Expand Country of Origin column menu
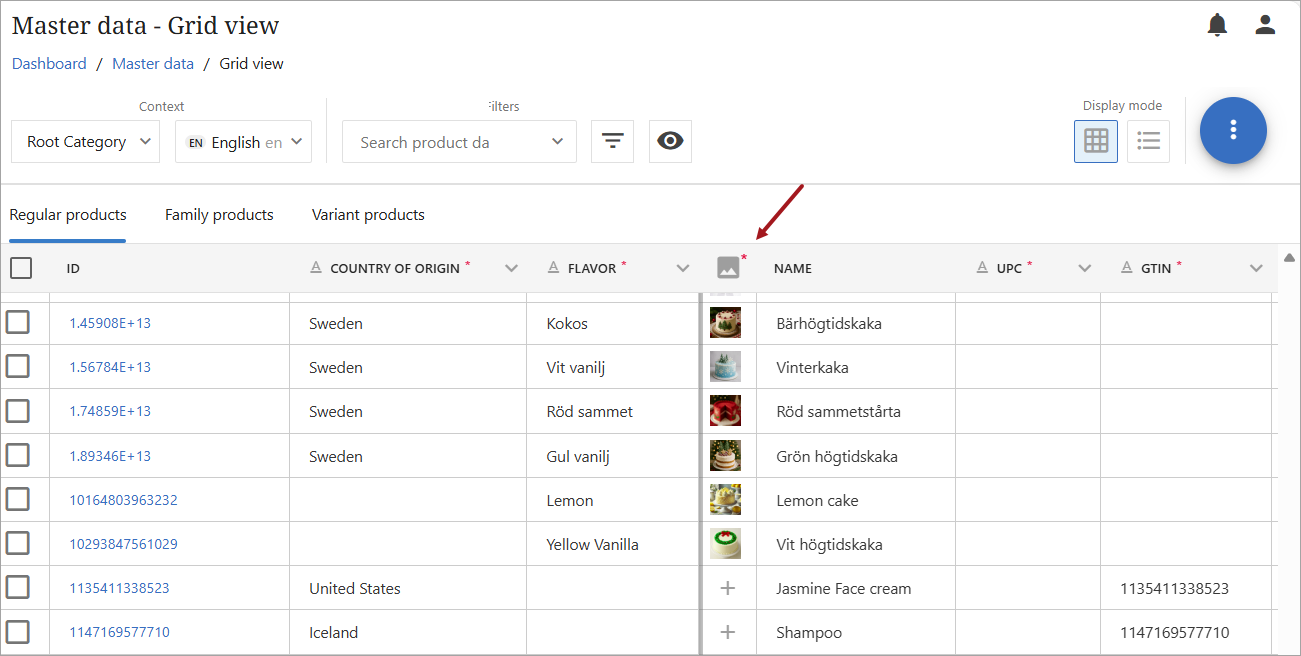Image resolution: width=1301 pixels, height=656 pixels. [x=511, y=268]
